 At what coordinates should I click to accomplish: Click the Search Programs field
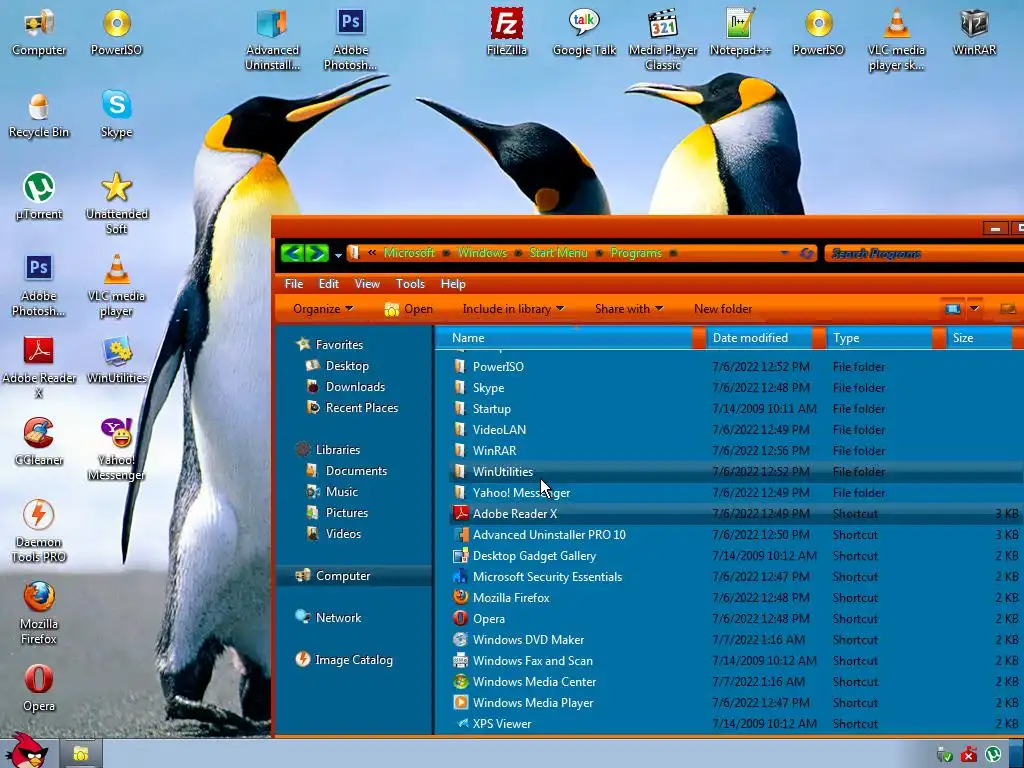tap(923, 253)
